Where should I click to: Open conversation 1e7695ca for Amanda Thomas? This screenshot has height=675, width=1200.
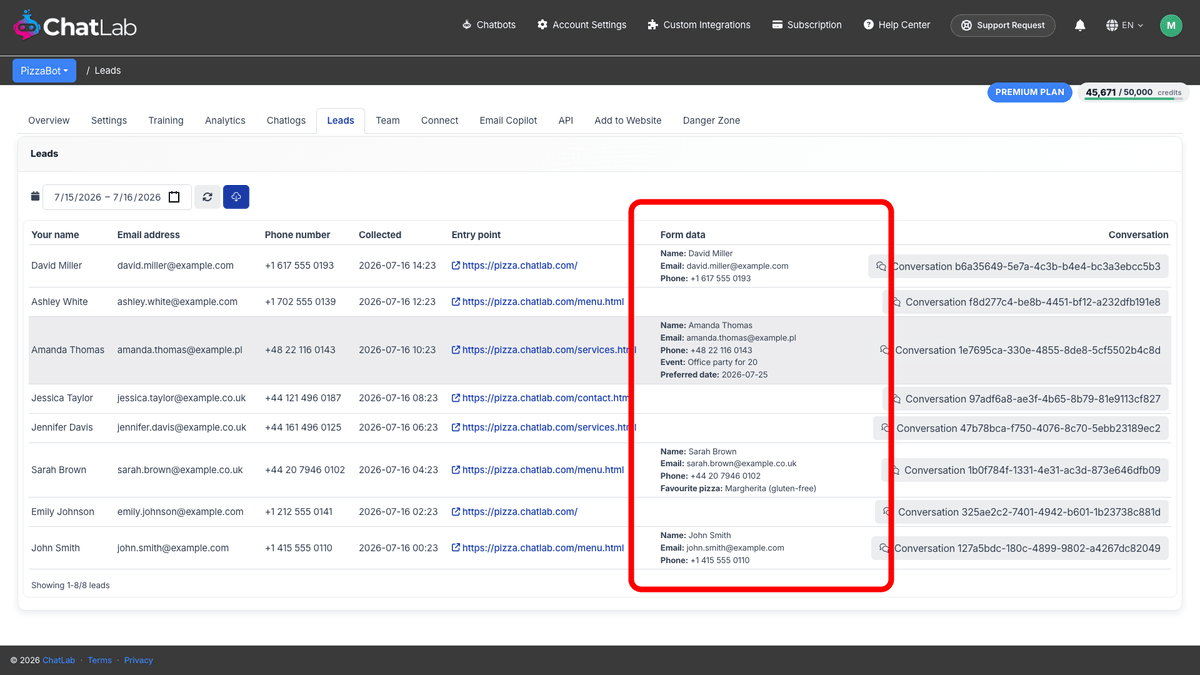coord(1020,350)
